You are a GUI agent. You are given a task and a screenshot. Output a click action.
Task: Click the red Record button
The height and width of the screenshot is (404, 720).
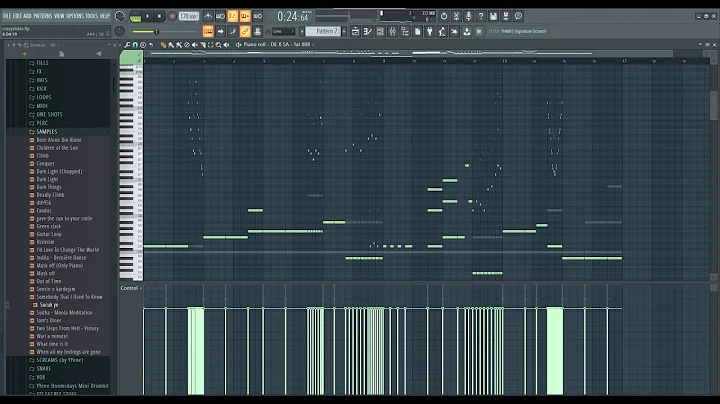[x=172, y=16]
